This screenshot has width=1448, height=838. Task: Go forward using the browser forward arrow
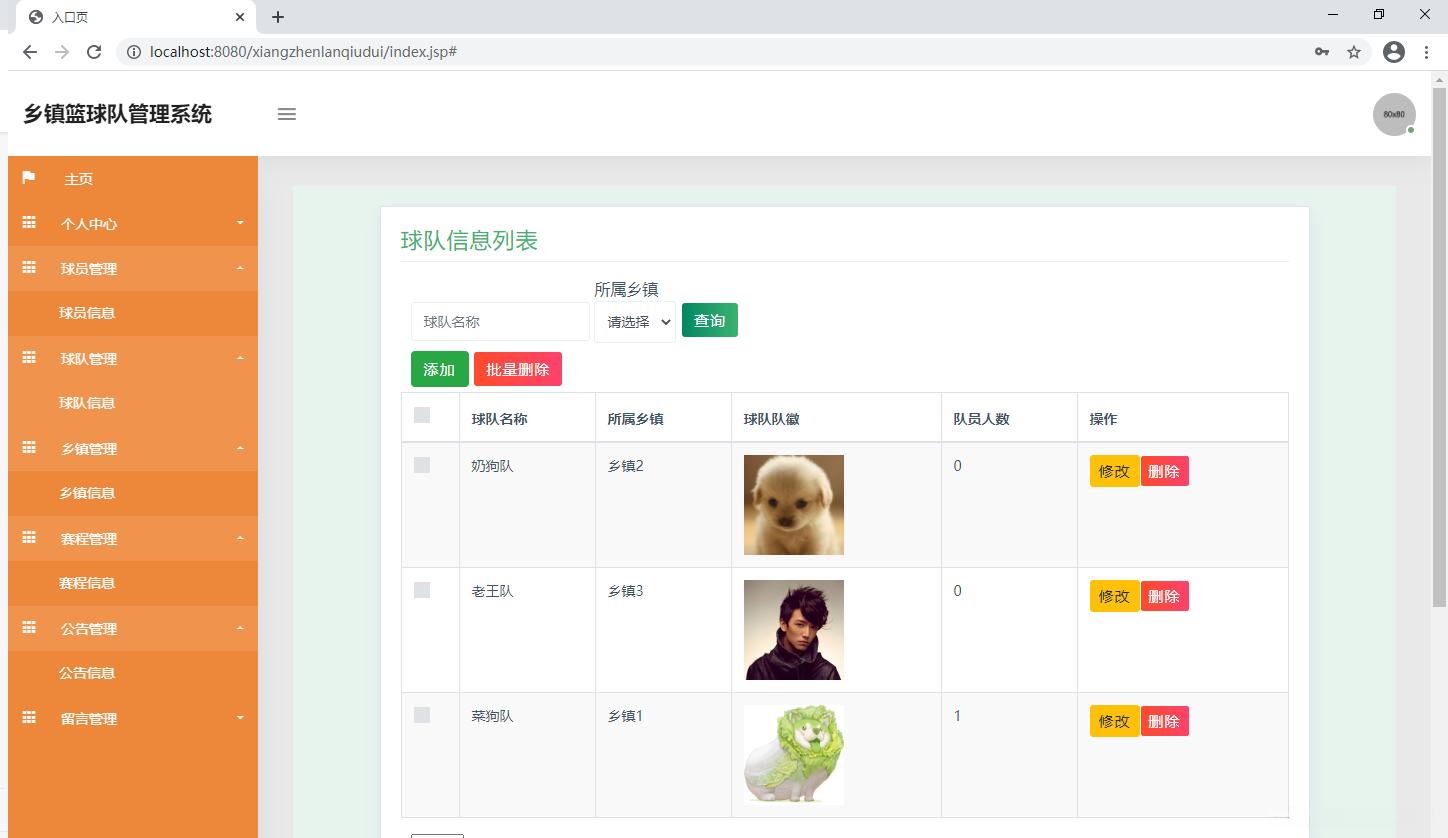point(62,52)
